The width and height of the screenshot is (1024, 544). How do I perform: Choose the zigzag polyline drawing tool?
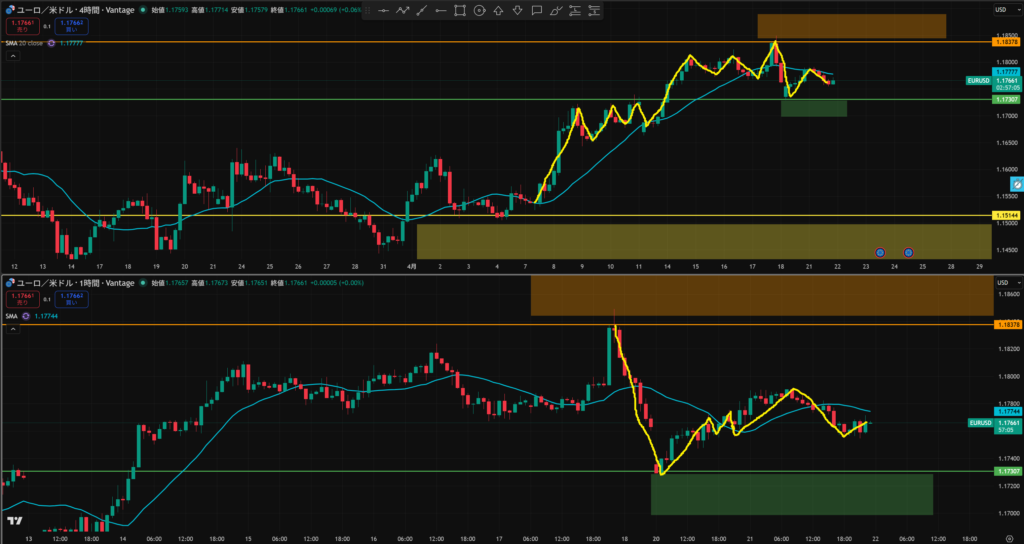(402, 11)
